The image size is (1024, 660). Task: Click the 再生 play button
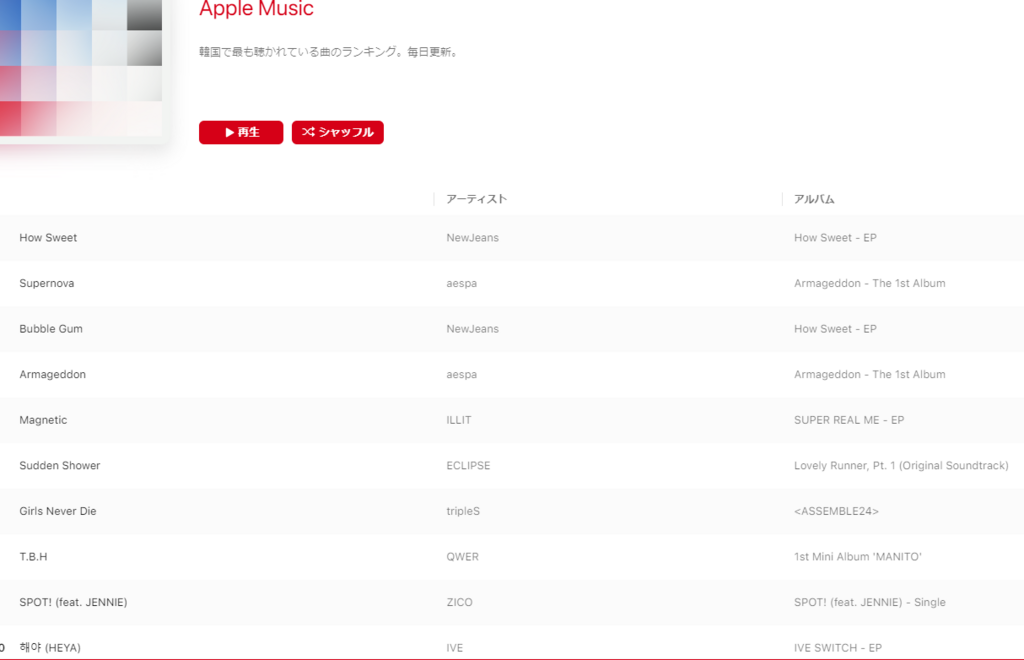coord(241,132)
